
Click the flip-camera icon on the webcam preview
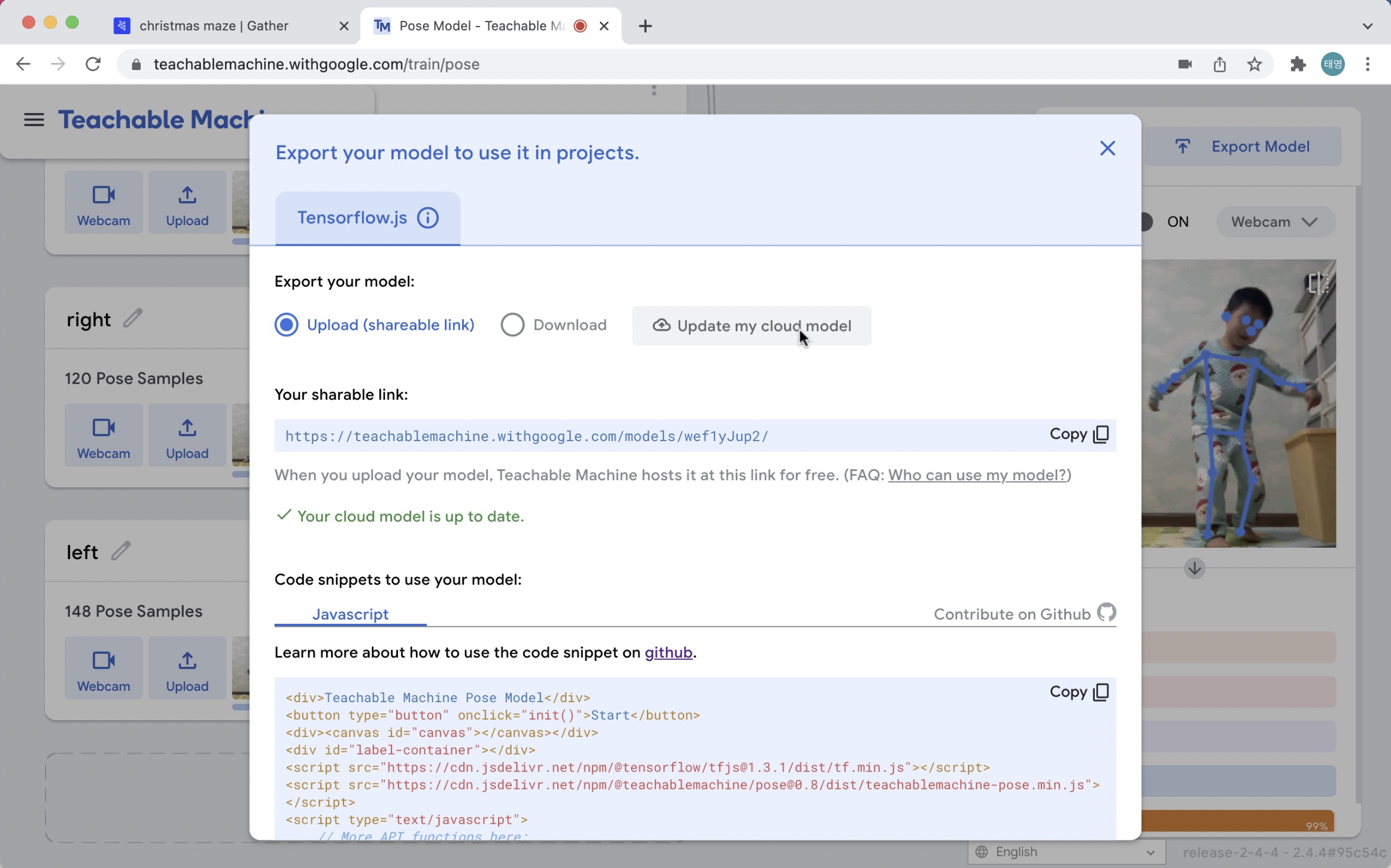[1318, 283]
